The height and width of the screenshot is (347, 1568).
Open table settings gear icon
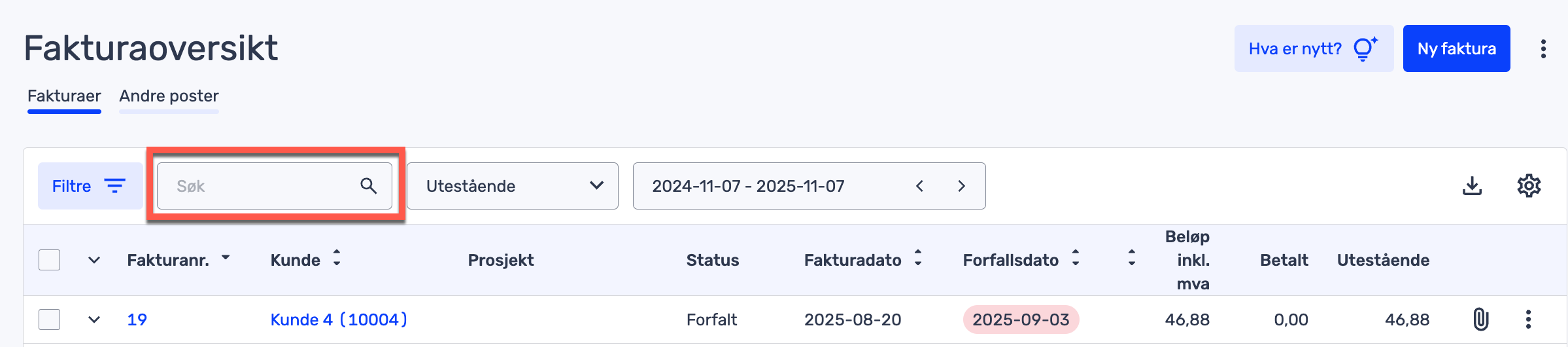click(x=1529, y=186)
